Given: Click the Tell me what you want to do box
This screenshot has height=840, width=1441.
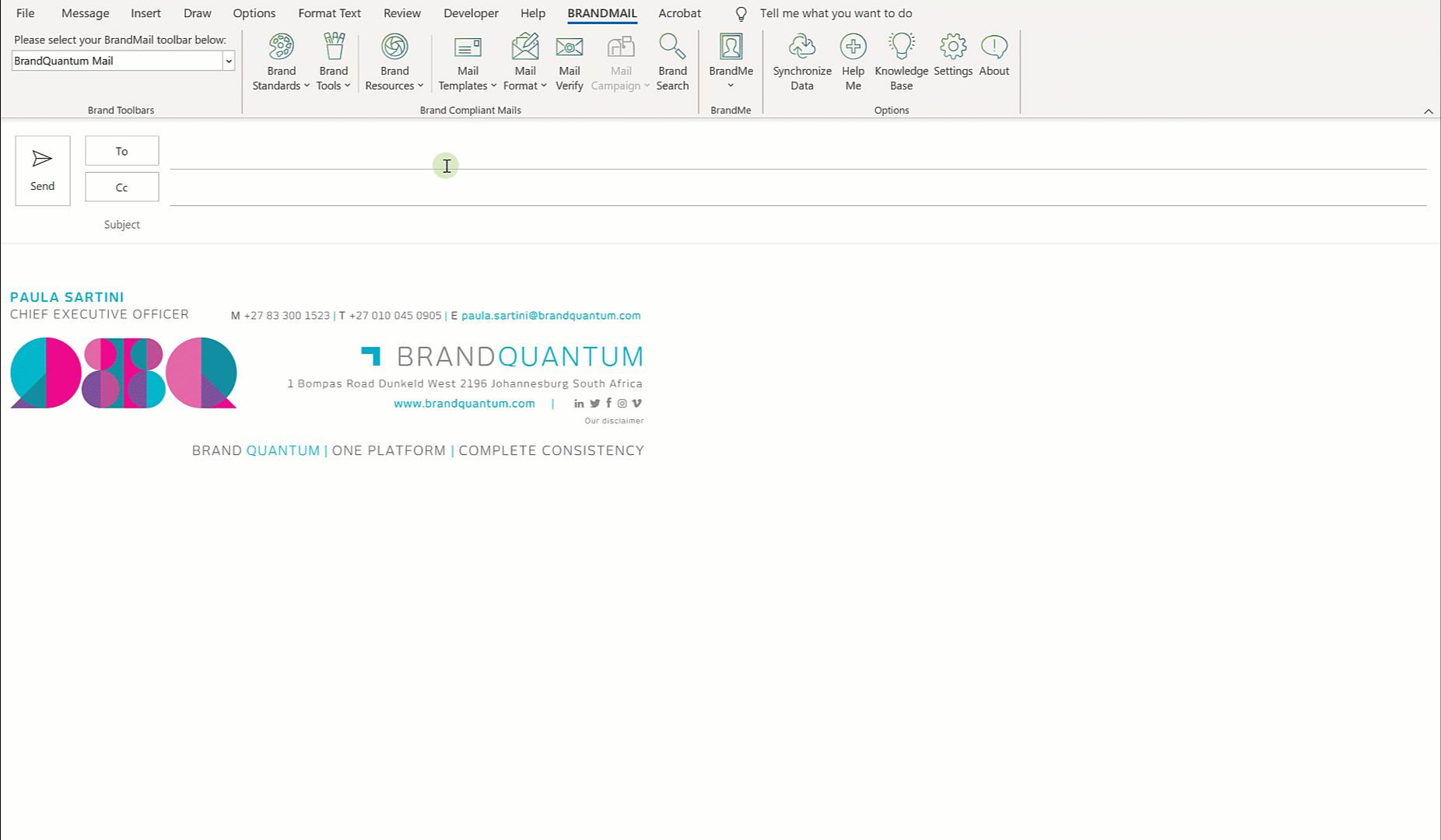Looking at the screenshot, I should coord(836,13).
